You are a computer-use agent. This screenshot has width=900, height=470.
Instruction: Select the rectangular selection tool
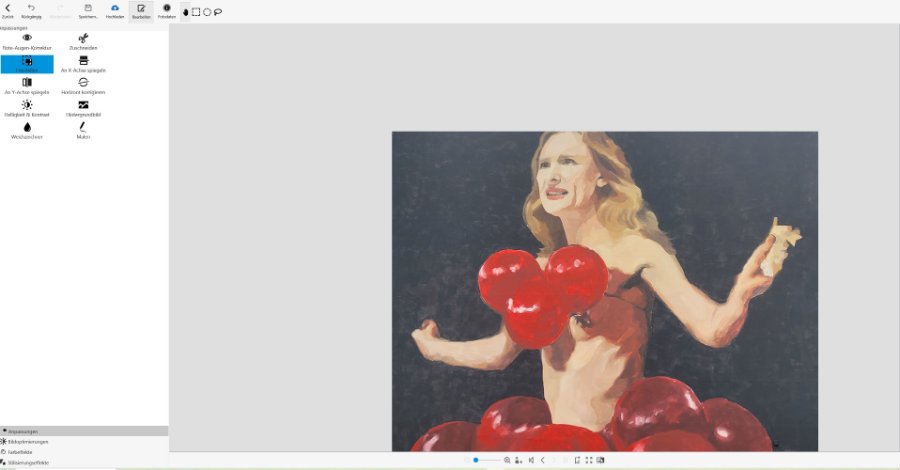point(196,12)
